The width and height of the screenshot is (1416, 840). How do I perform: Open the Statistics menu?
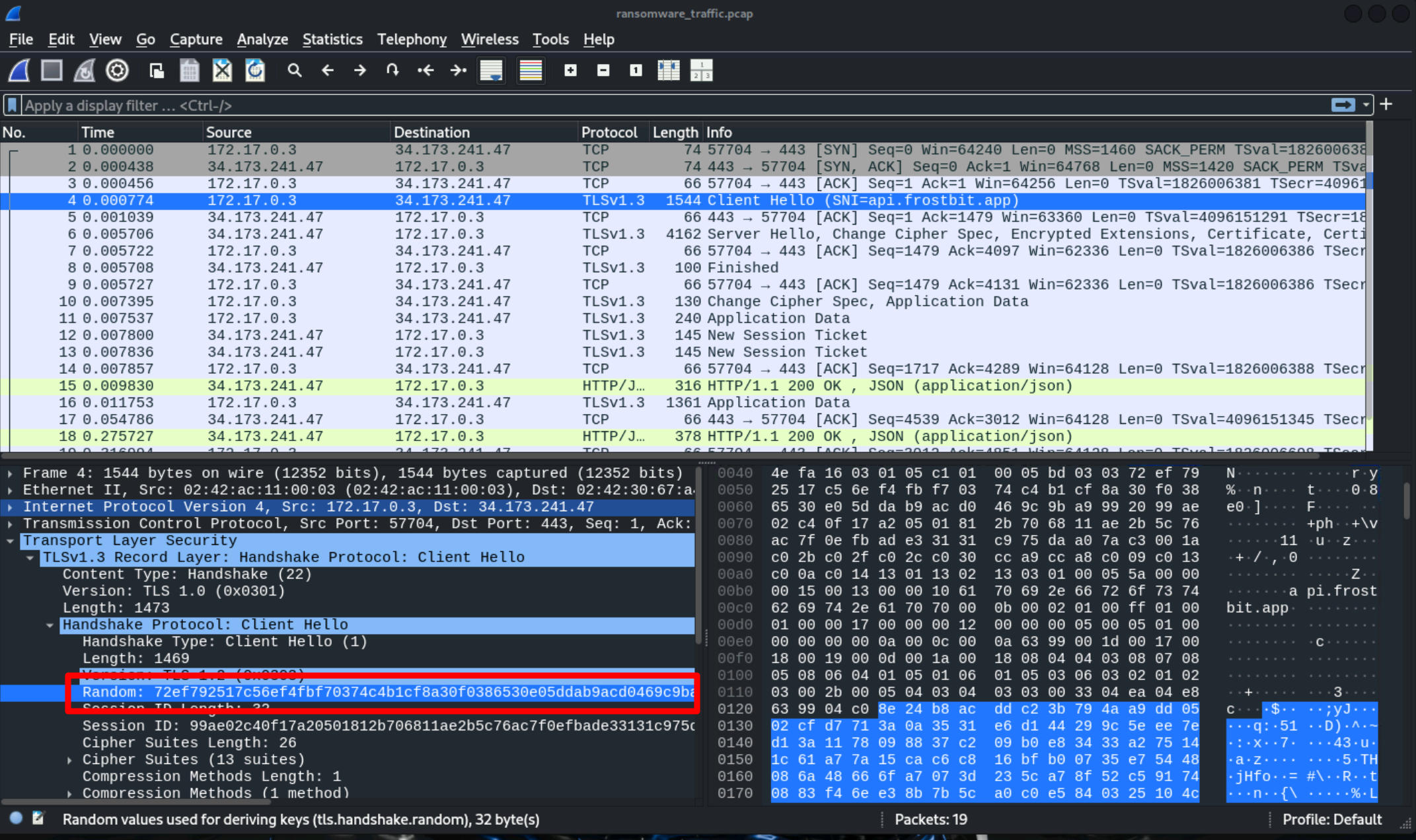pyautogui.click(x=332, y=39)
